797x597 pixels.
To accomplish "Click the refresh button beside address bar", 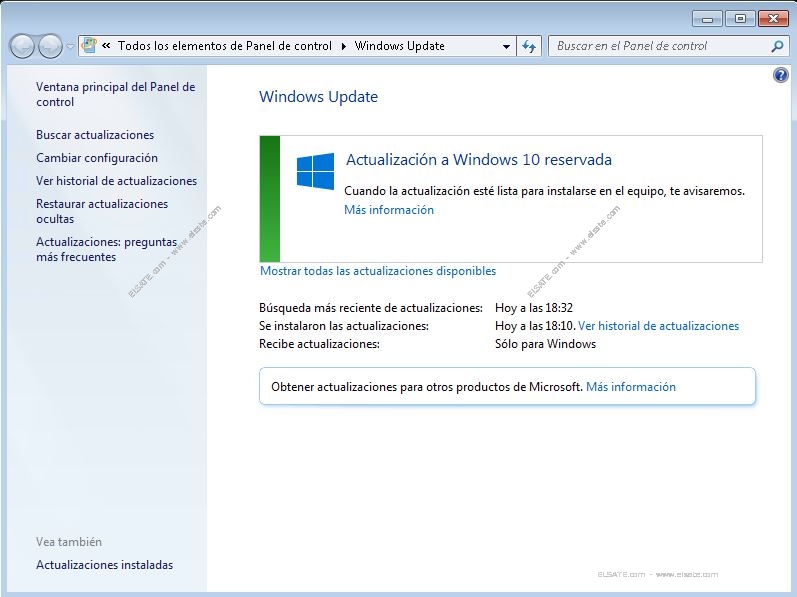I will point(529,46).
